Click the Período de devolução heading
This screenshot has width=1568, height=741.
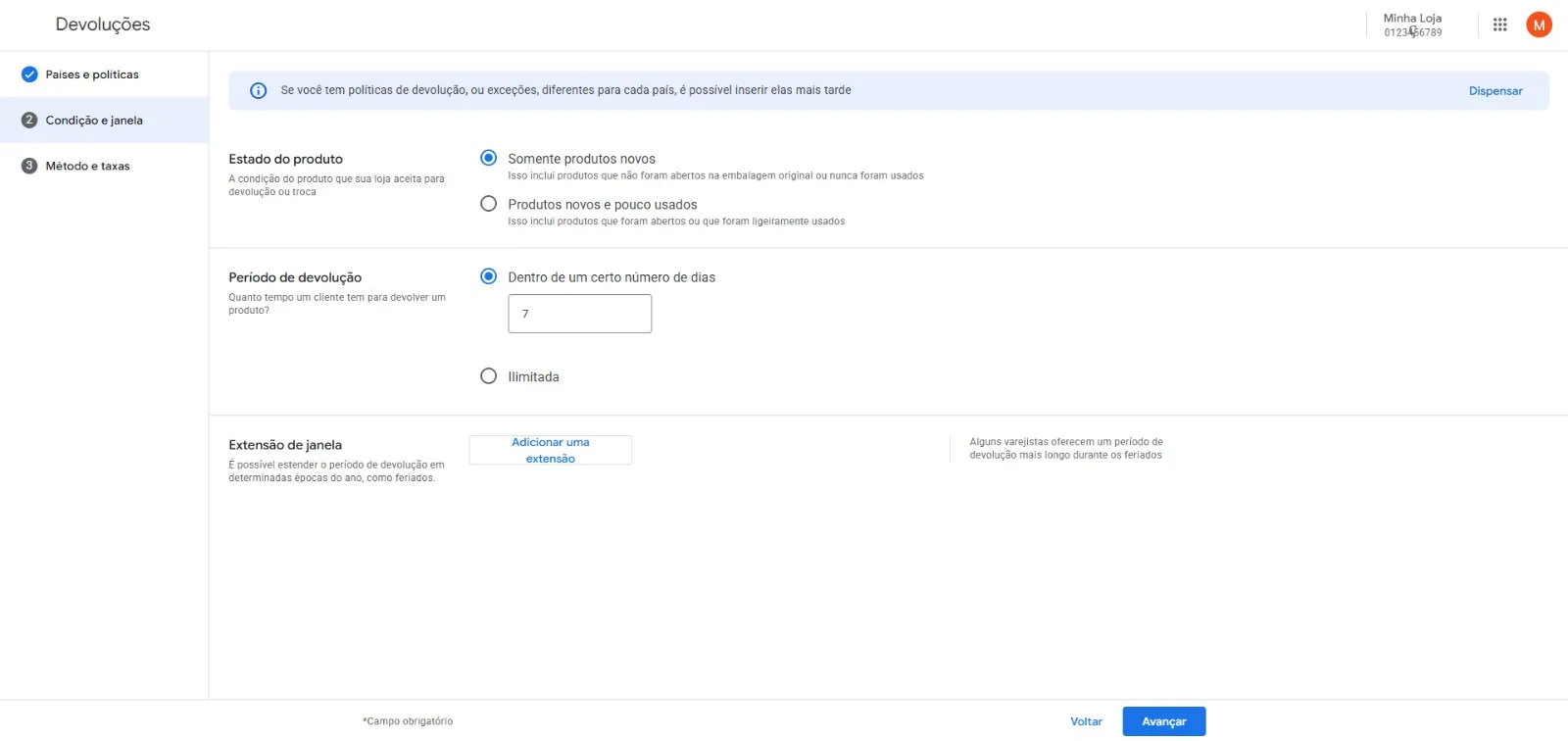[x=295, y=277]
